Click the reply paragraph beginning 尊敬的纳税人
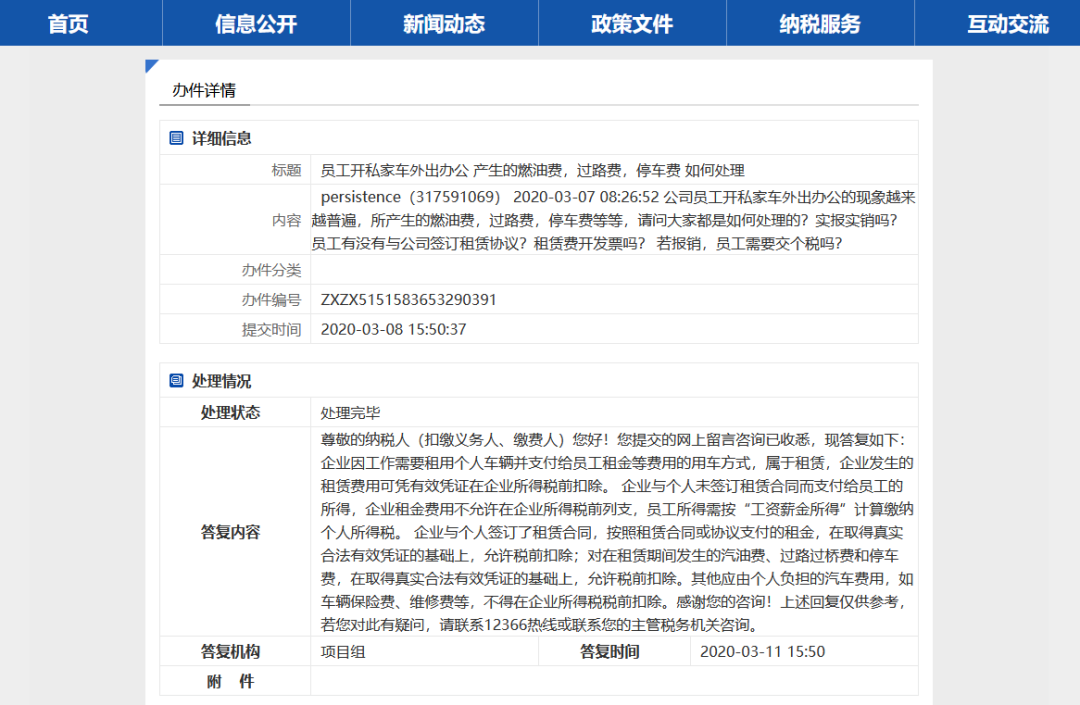 [617, 532]
